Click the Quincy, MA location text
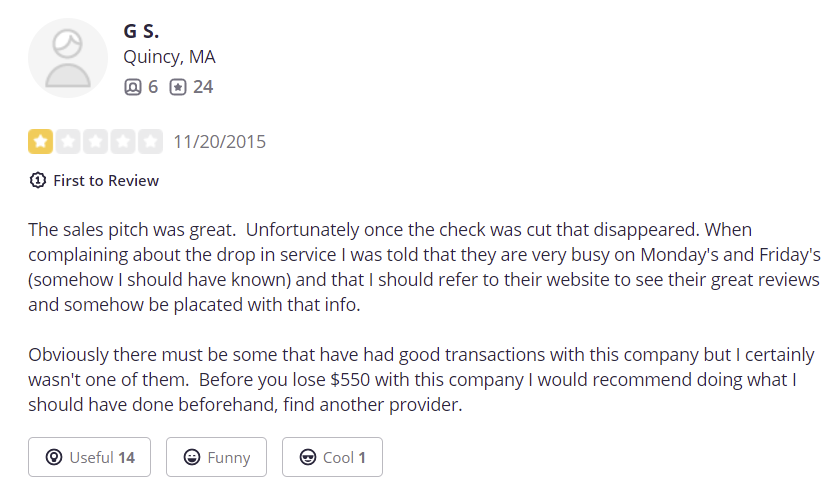Screen dimensions: 838x484 click(169, 57)
